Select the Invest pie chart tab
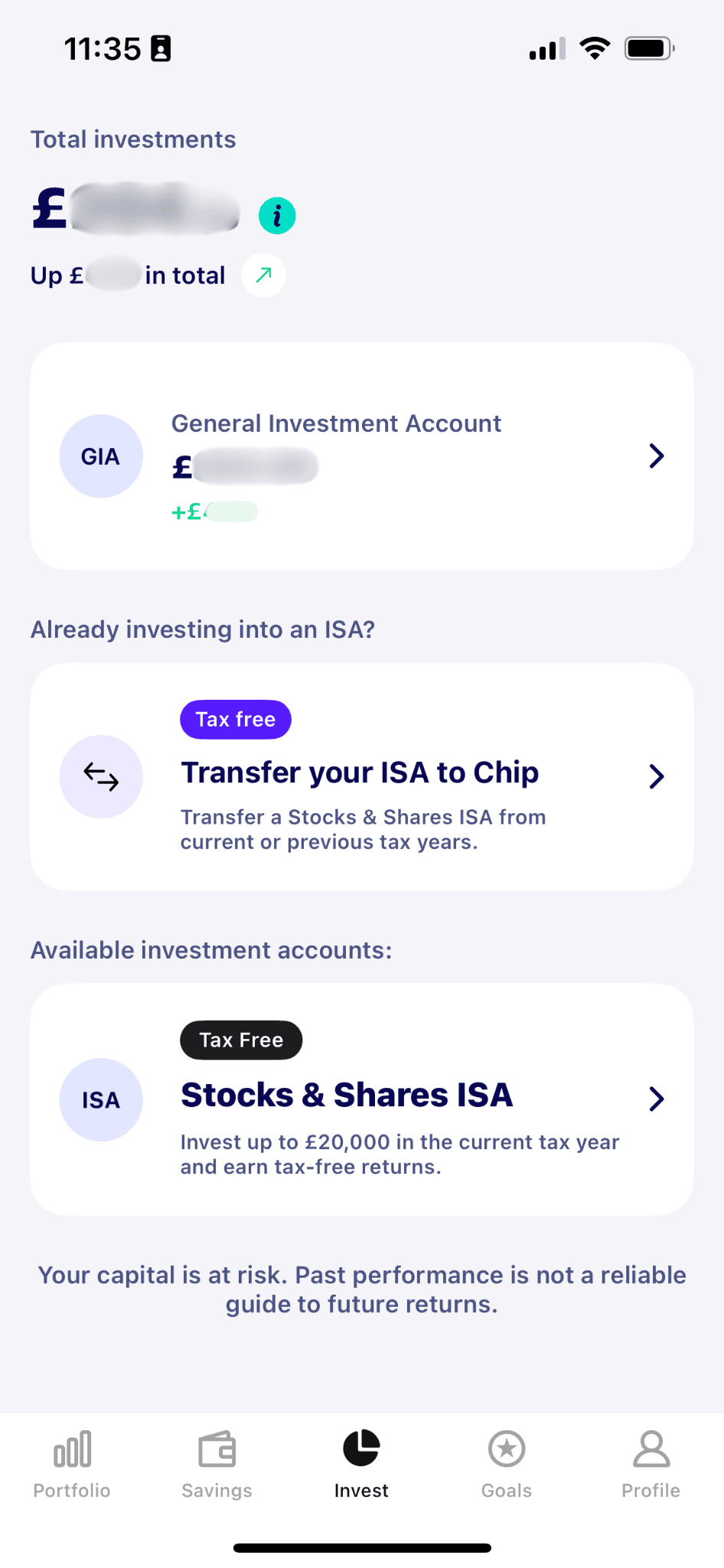 (361, 1448)
